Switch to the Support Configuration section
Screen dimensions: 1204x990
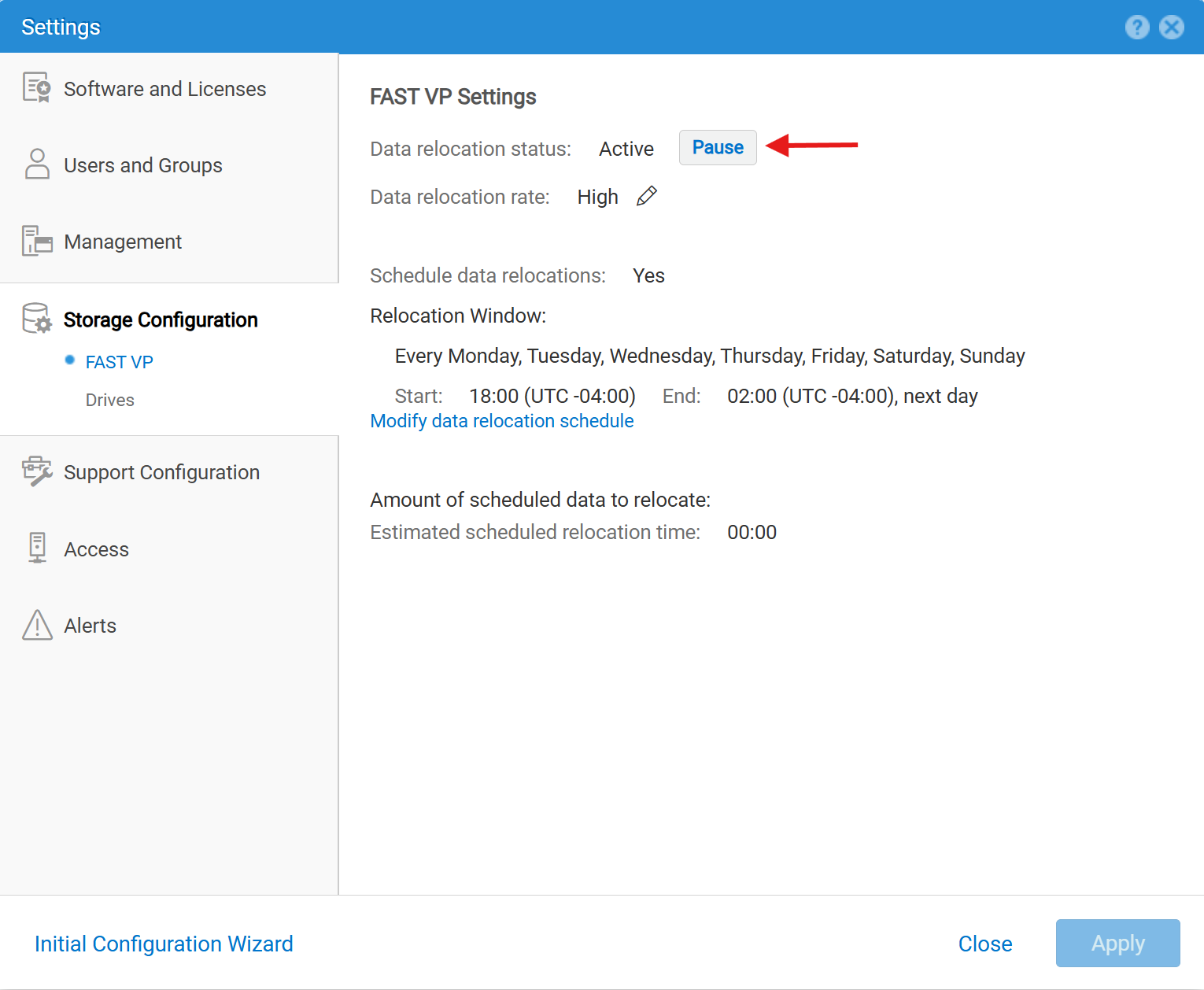tap(161, 471)
